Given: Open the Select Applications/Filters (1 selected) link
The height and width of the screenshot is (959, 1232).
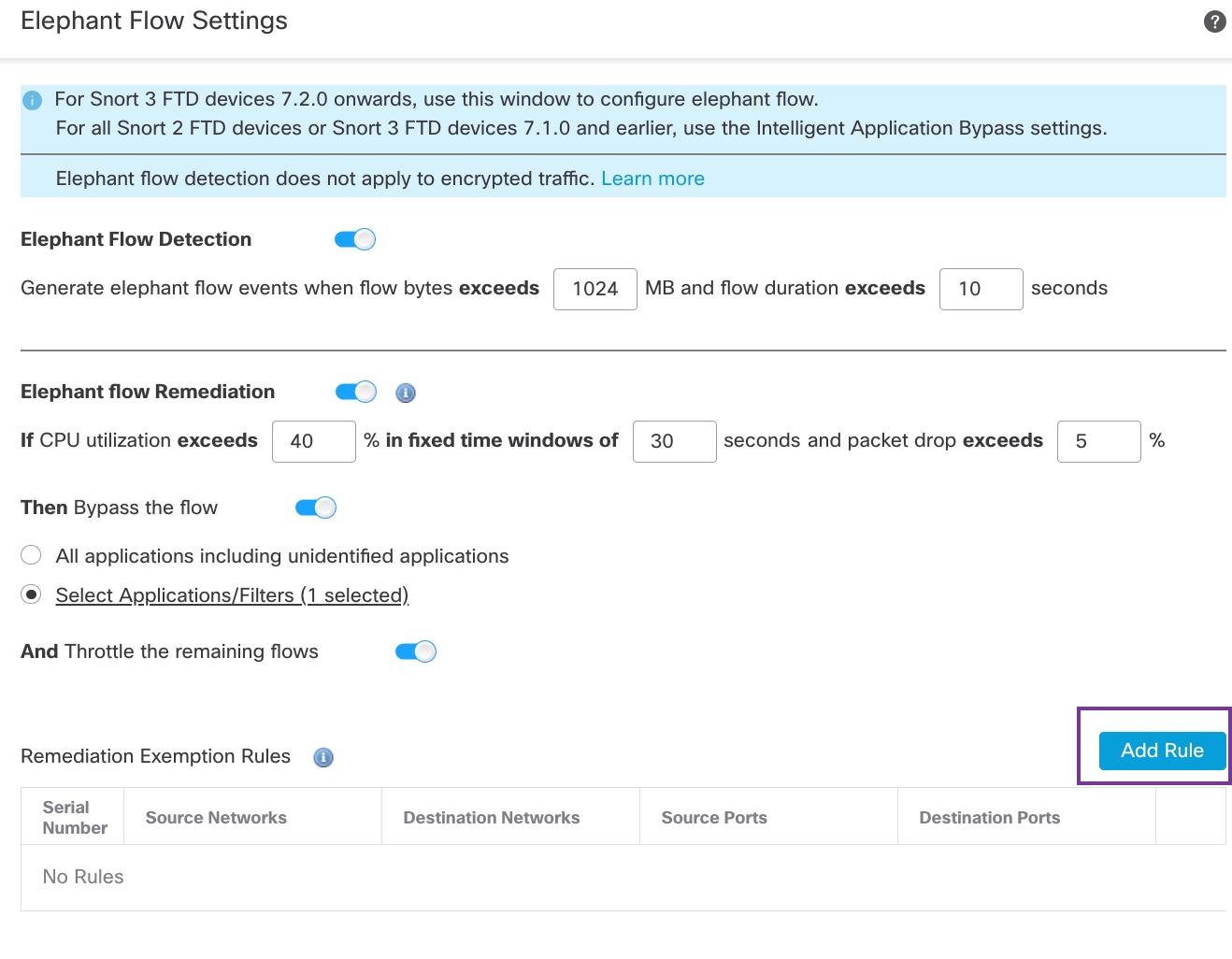Looking at the screenshot, I should 232,595.
